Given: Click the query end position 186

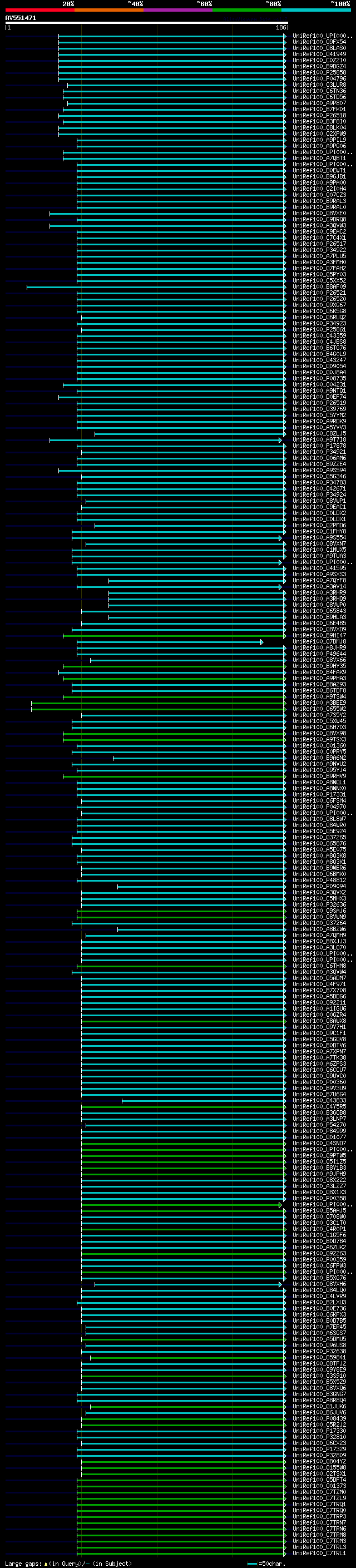Looking at the screenshot, I should coord(281,28).
